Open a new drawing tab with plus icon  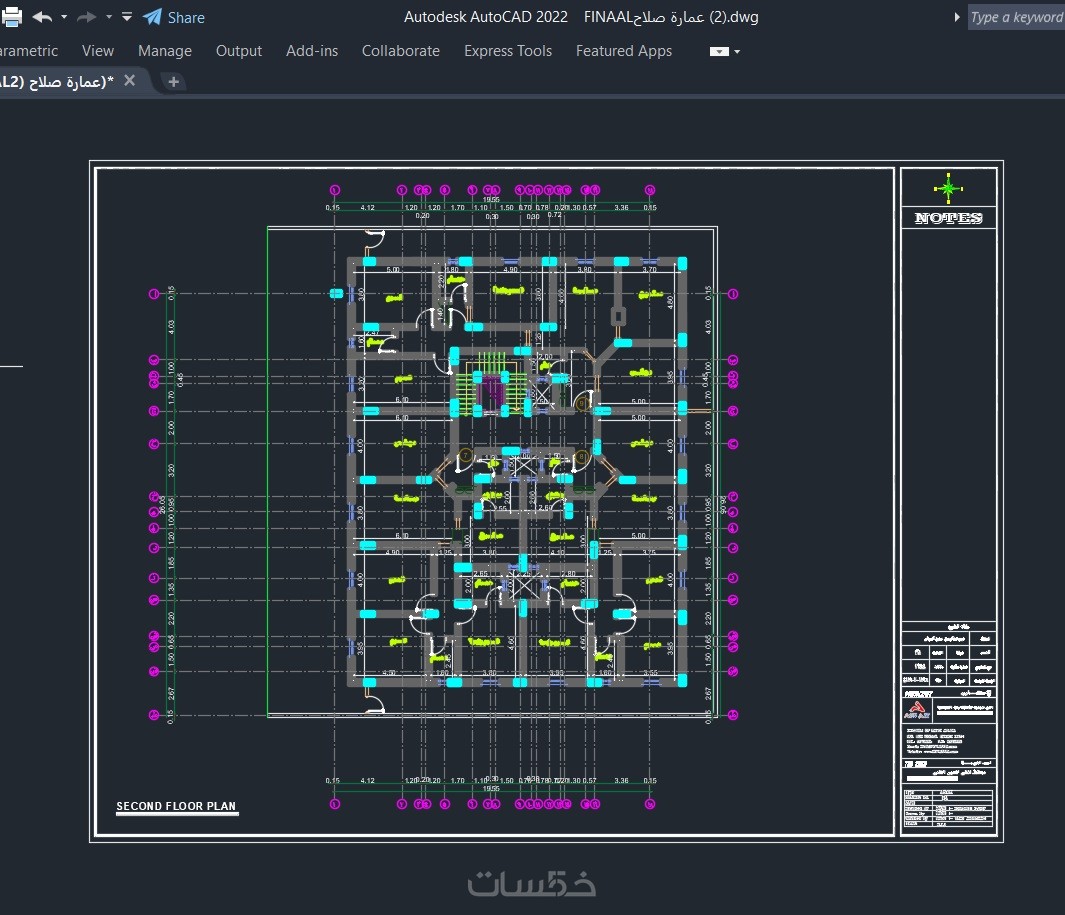(x=173, y=82)
